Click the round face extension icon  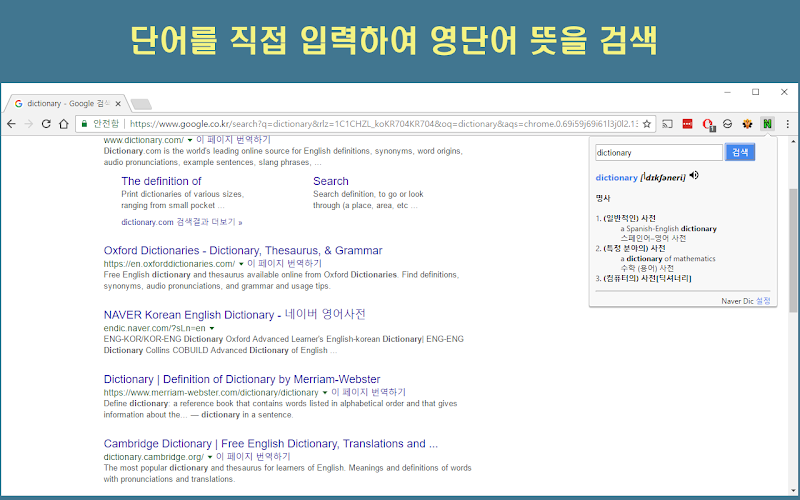pyautogui.click(x=728, y=124)
